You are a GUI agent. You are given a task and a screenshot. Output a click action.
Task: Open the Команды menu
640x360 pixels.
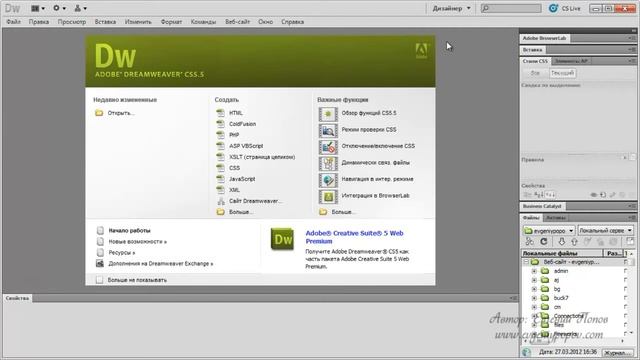(x=203, y=22)
